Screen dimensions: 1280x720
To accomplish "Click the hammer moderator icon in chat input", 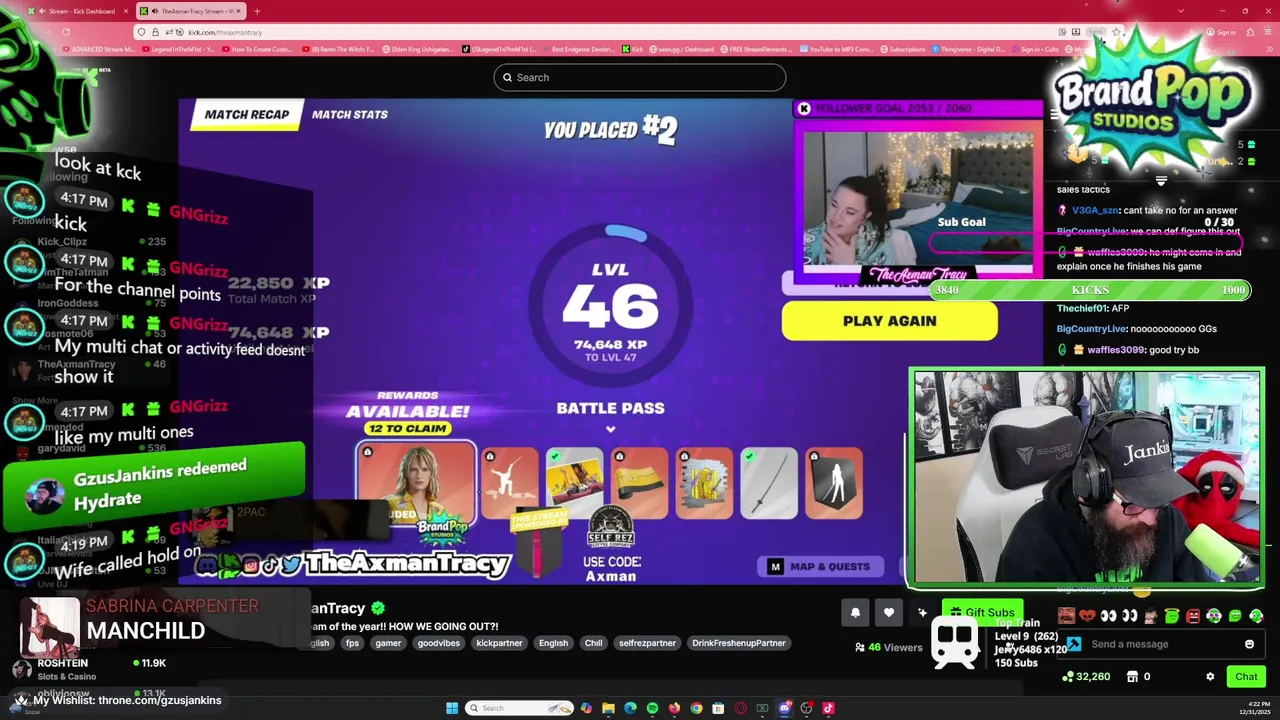I will point(1074,644).
